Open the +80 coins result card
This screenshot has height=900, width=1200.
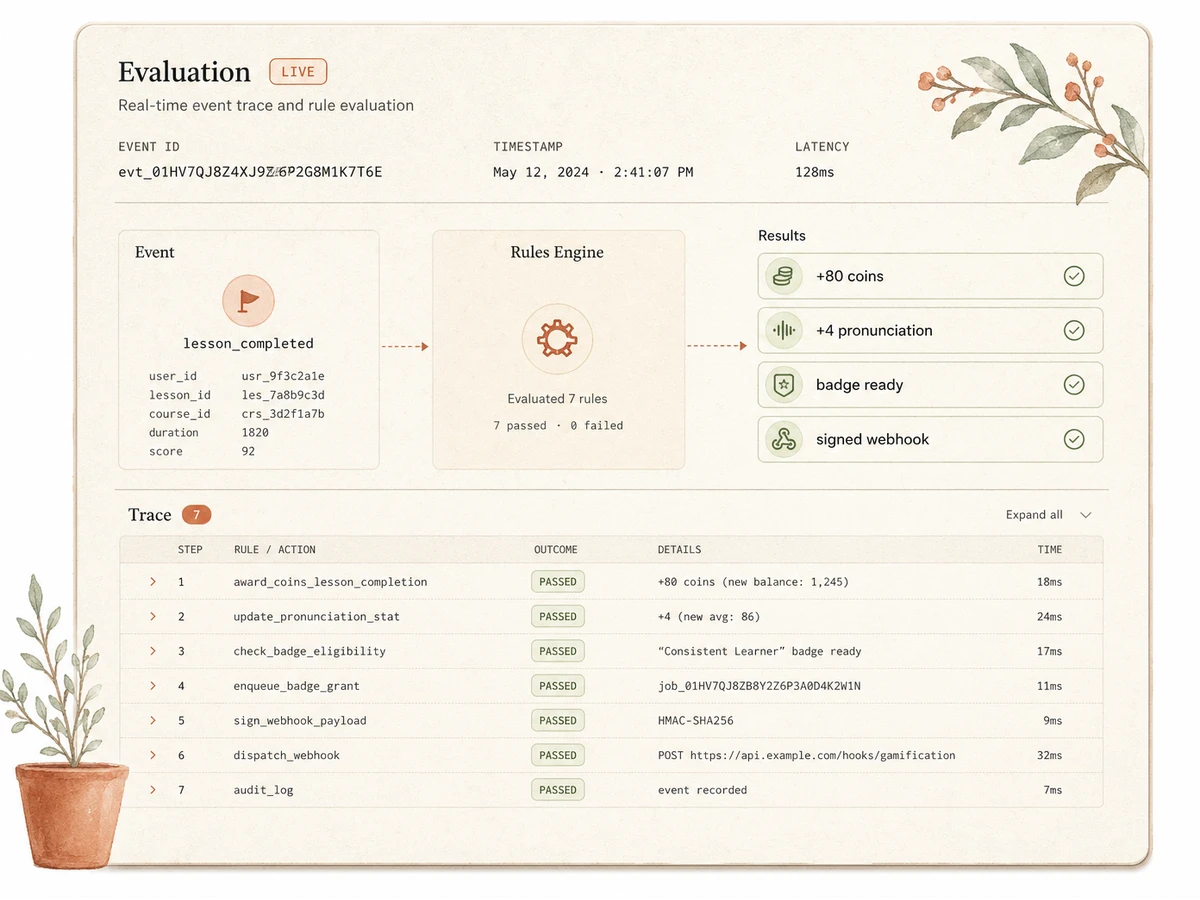pos(930,276)
